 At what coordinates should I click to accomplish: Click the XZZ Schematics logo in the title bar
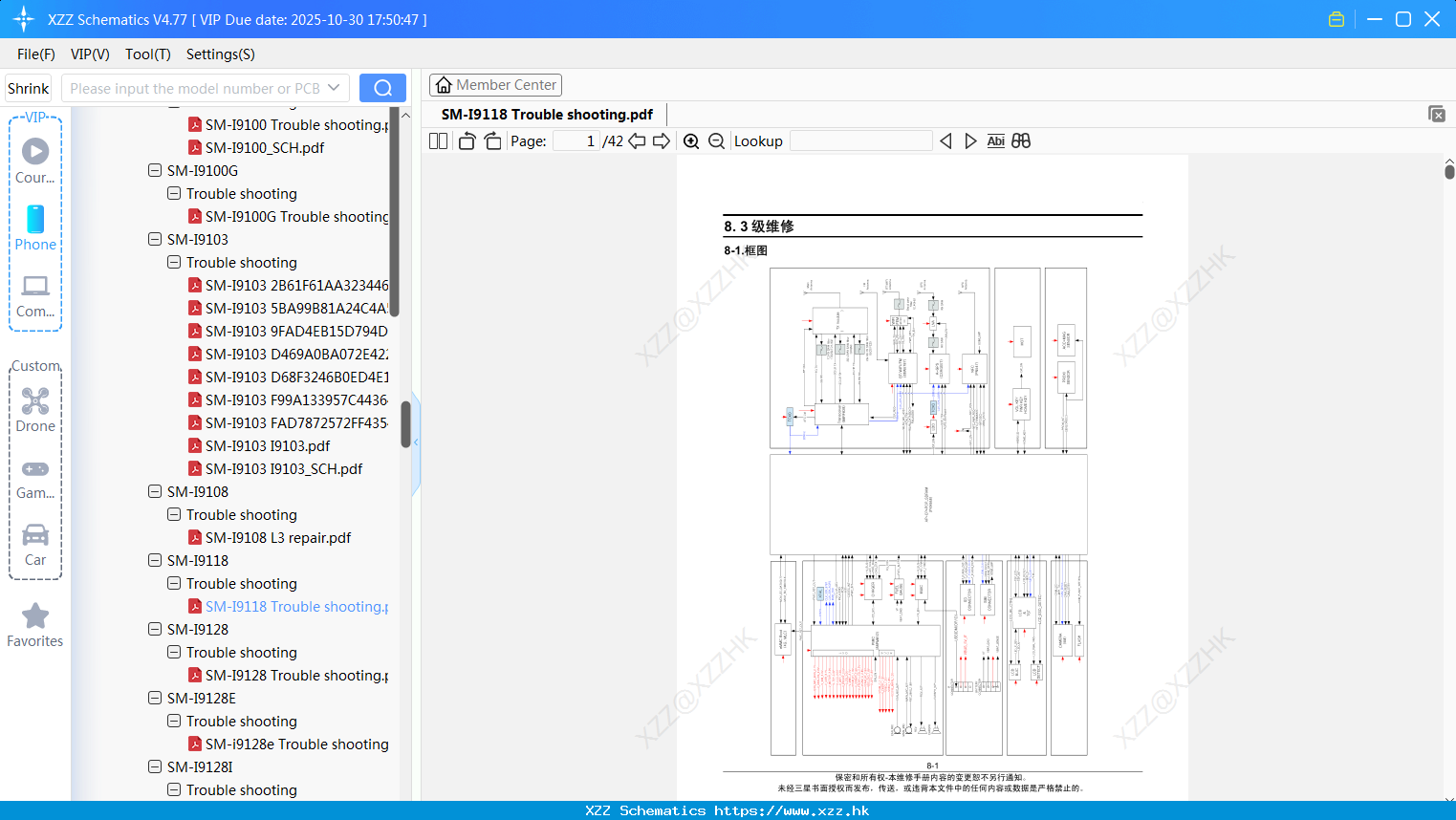click(x=24, y=19)
